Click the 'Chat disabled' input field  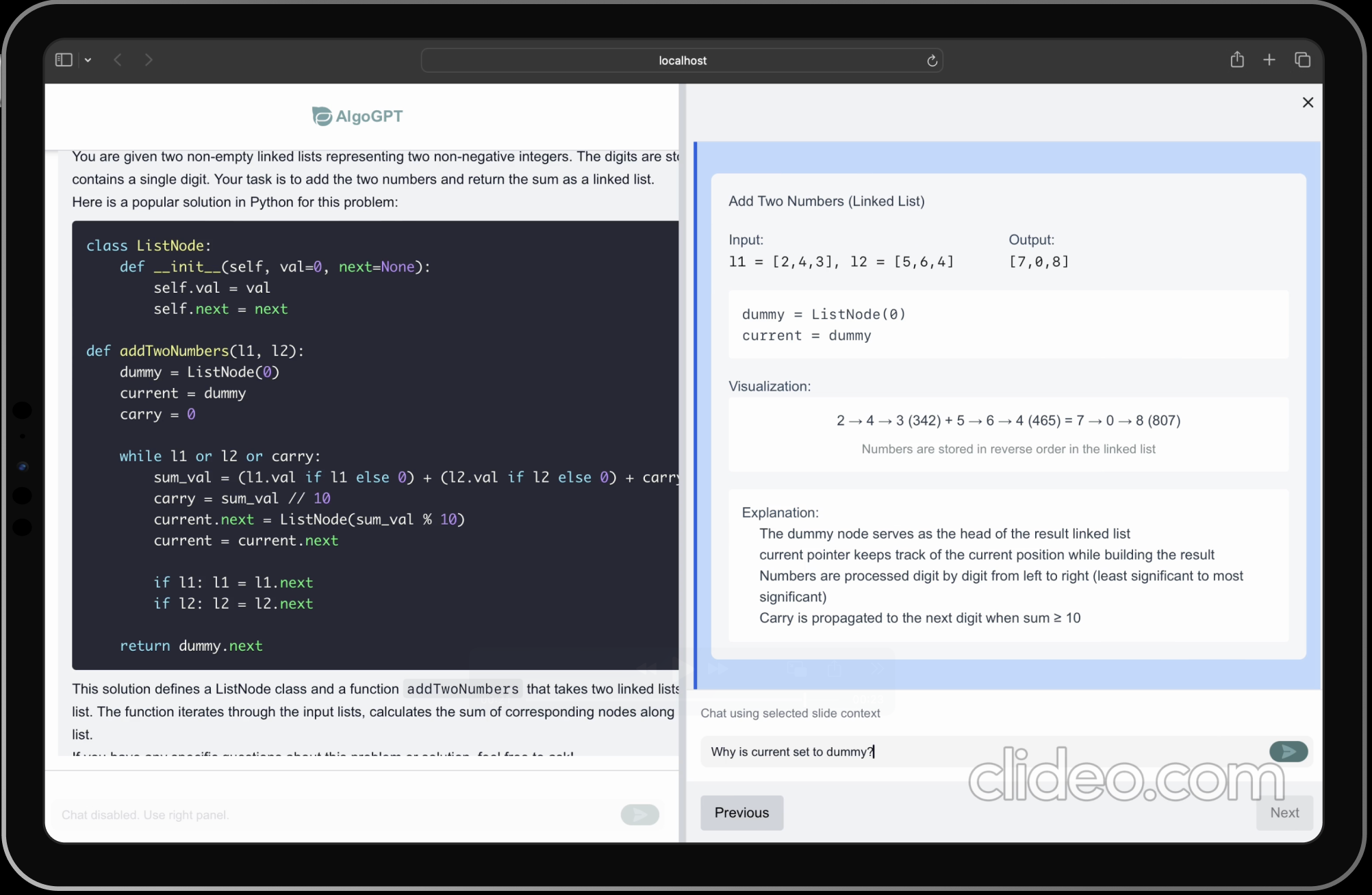(x=329, y=814)
